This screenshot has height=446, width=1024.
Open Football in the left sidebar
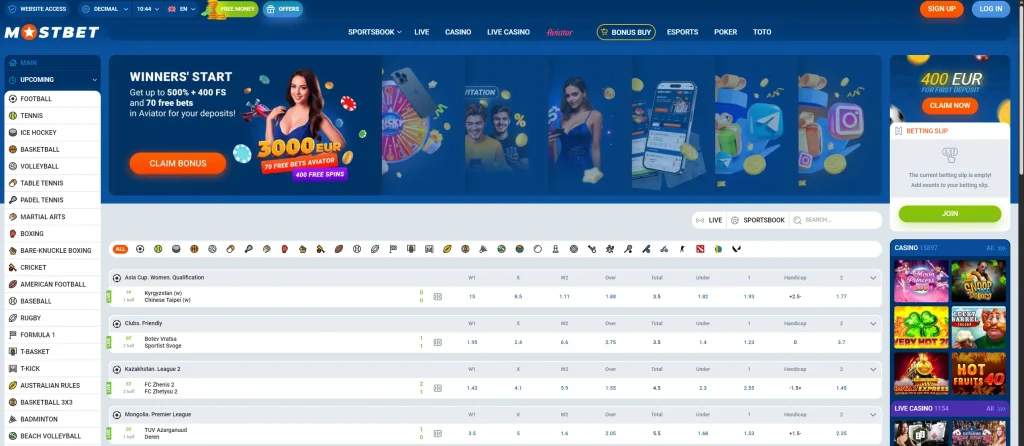click(x=52, y=99)
